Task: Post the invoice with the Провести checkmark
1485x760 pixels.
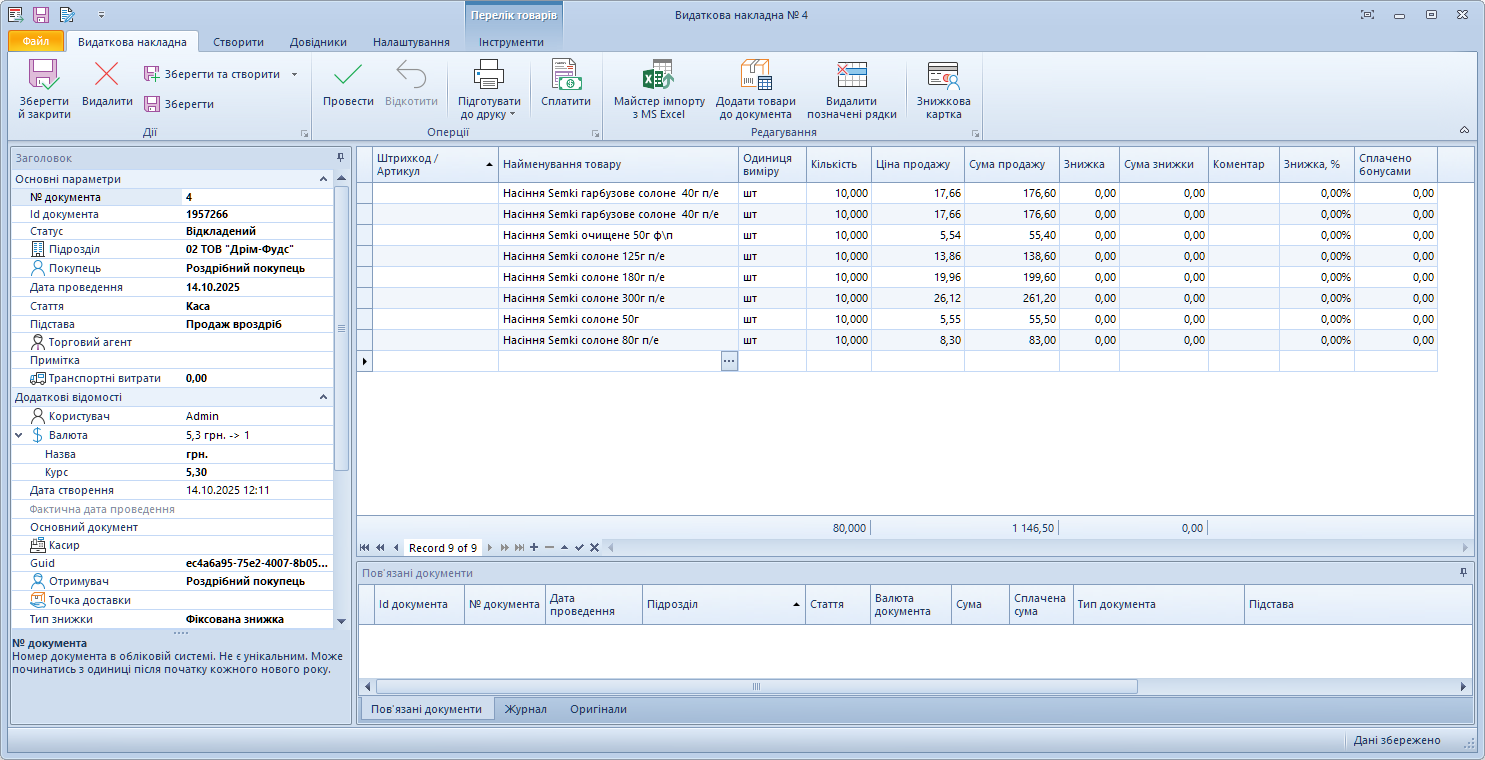Action: tap(348, 76)
